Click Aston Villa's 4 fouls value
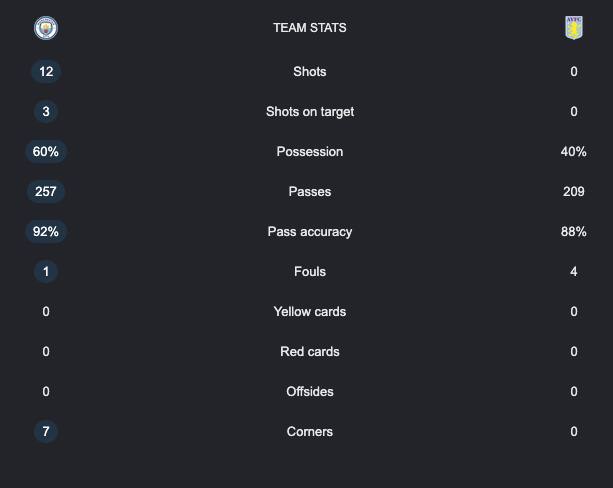This screenshot has height=488, width=613. (574, 271)
